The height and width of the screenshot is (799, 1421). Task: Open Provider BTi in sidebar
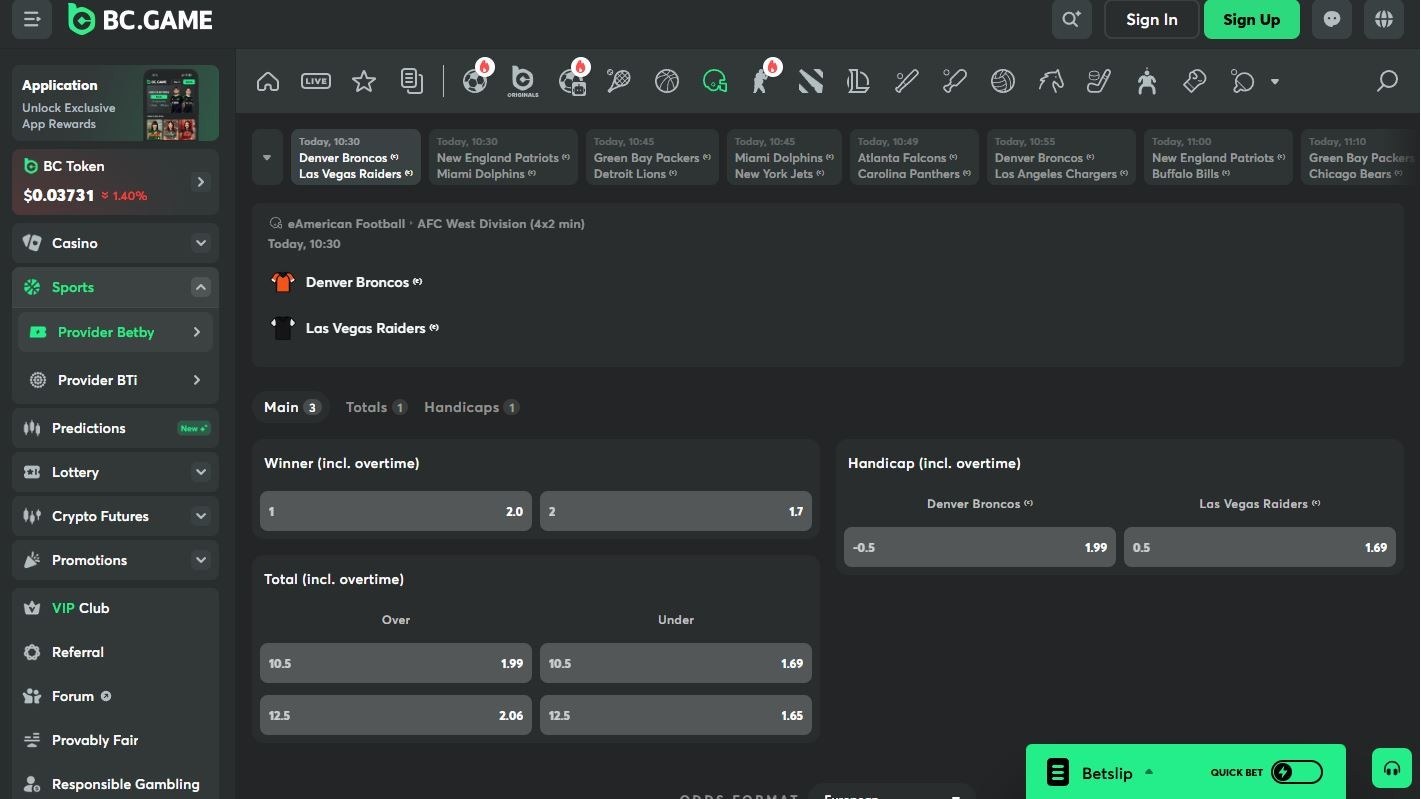[x=115, y=380]
